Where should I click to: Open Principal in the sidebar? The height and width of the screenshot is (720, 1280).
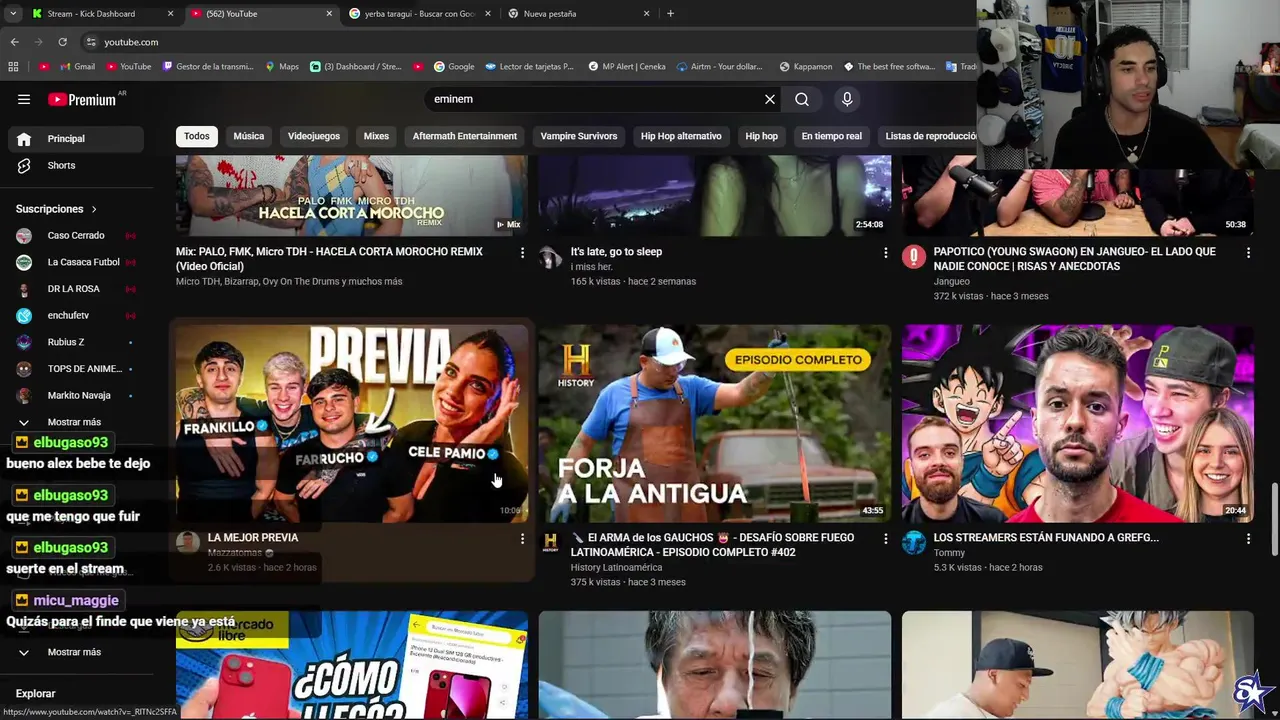click(x=78, y=139)
